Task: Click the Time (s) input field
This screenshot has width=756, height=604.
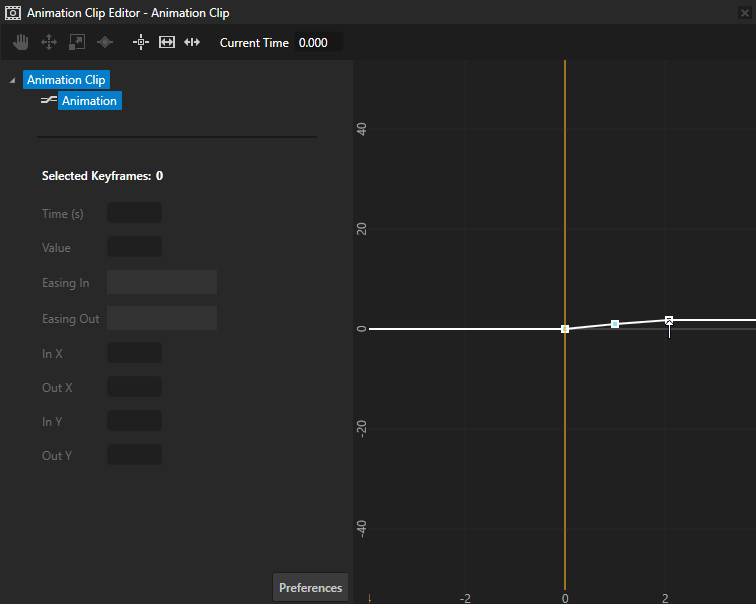Action: (134, 213)
